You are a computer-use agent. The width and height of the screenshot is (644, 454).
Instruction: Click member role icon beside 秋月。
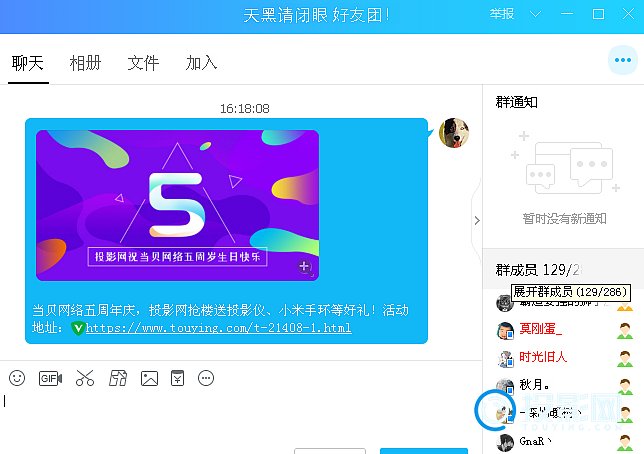[x=625, y=387]
